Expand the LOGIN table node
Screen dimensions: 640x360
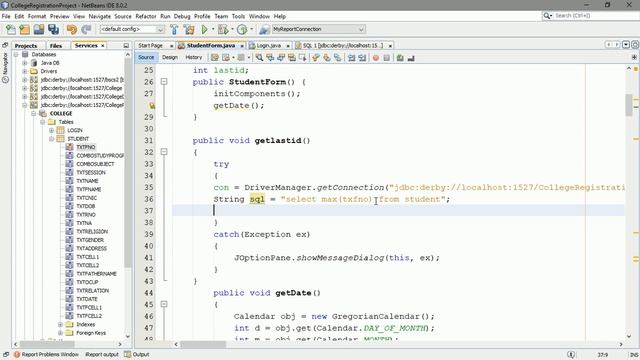[51, 130]
